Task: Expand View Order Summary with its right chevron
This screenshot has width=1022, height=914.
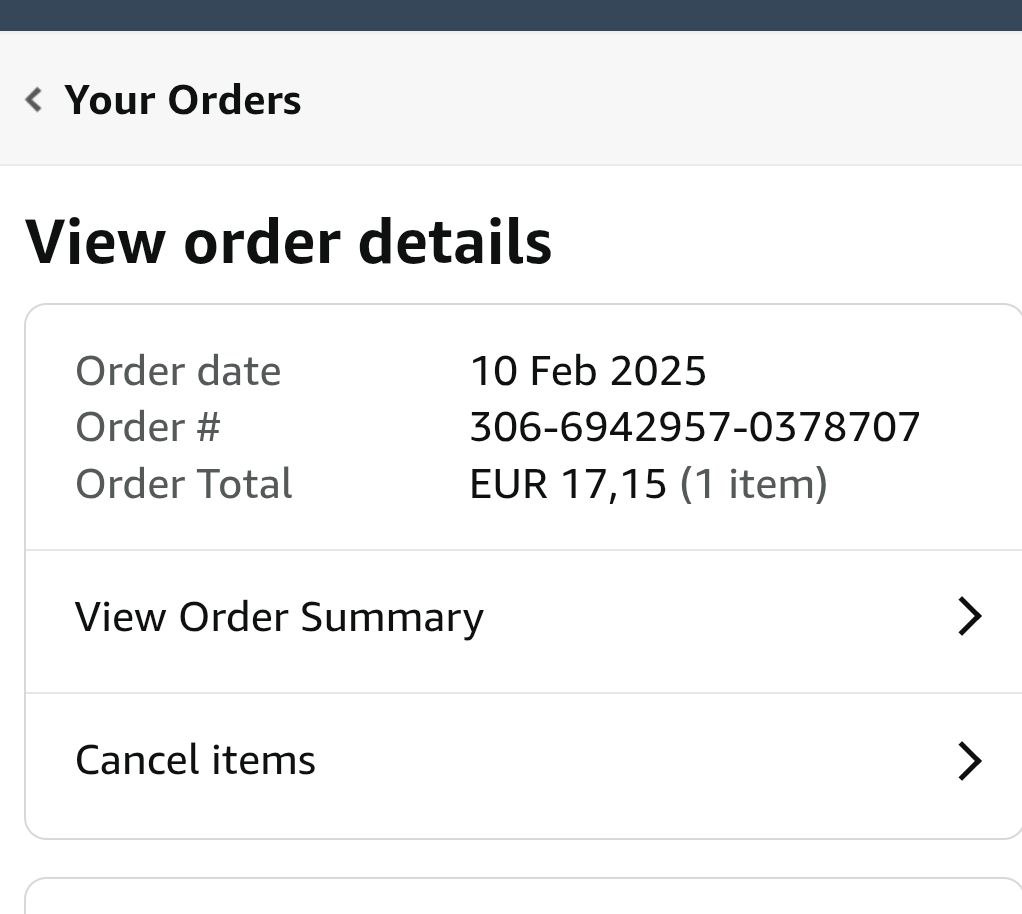Action: click(x=969, y=617)
